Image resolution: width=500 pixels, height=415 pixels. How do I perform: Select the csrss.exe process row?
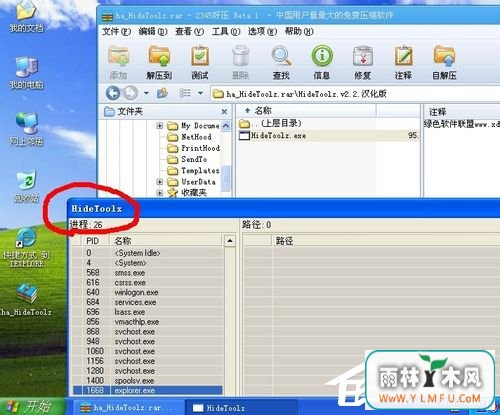[x=148, y=282]
